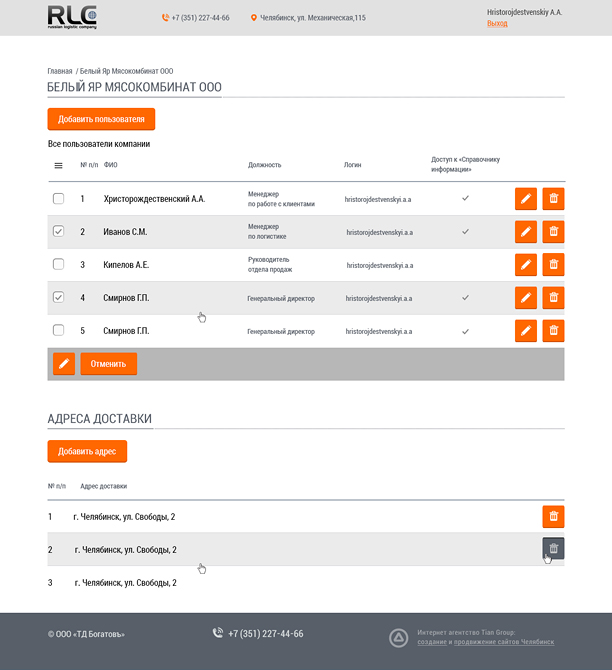Delete user Кипелов А.Е. with the trash icon

click(x=553, y=264)
